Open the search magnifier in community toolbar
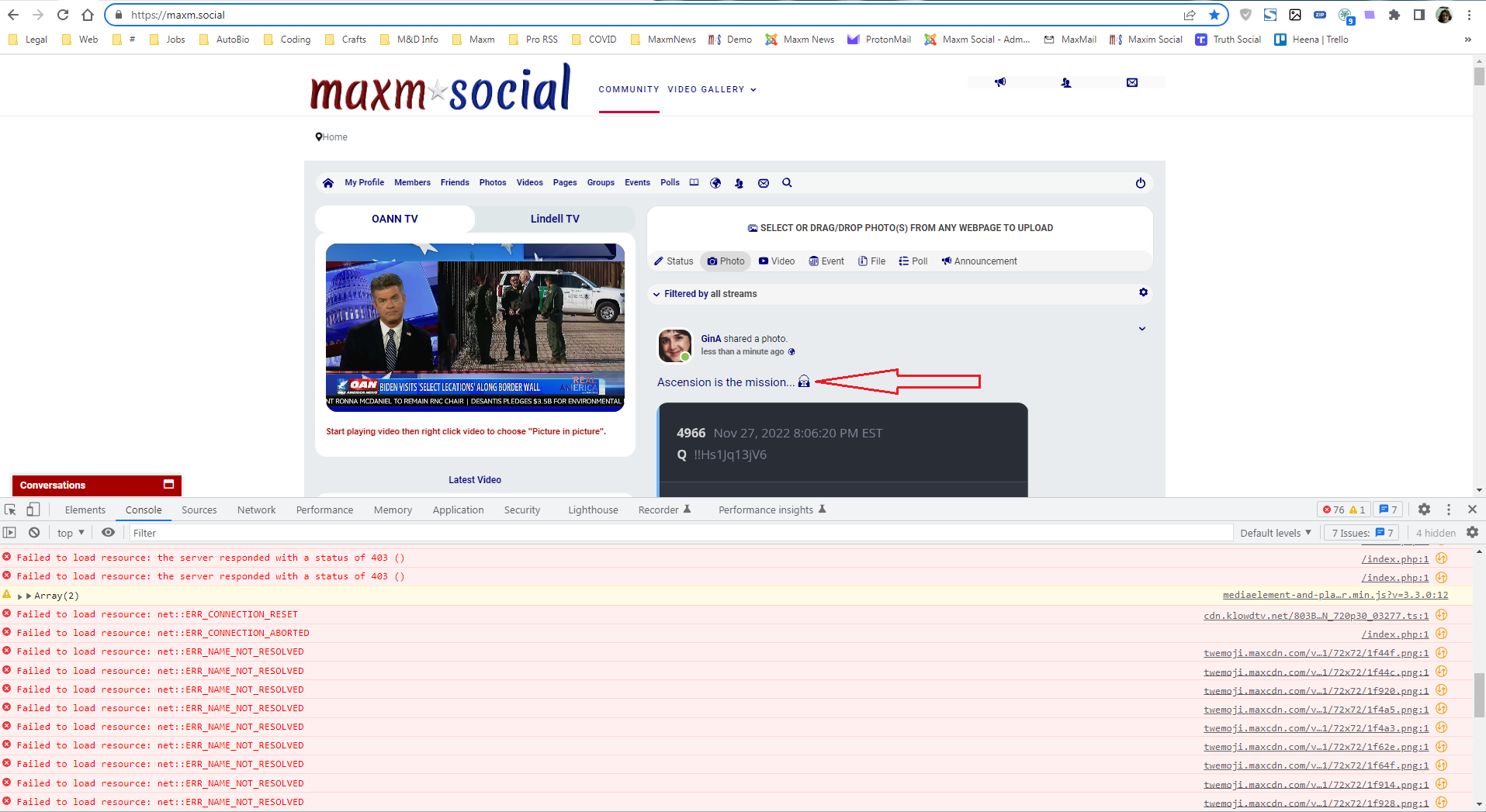Screen dimensions: 1486x812 (x=787, y=183)
